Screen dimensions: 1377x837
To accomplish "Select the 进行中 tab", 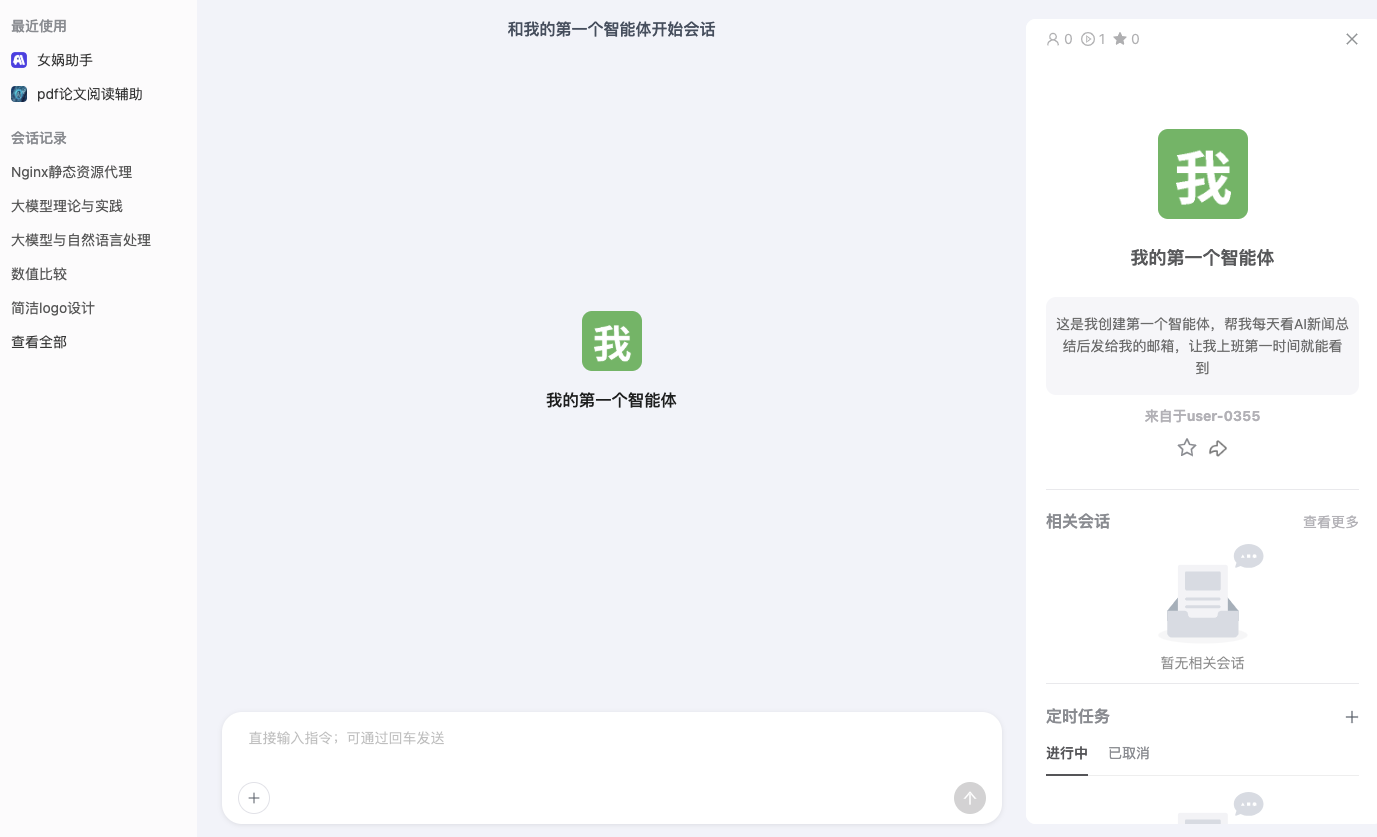I will click(x=1066, y=753).
